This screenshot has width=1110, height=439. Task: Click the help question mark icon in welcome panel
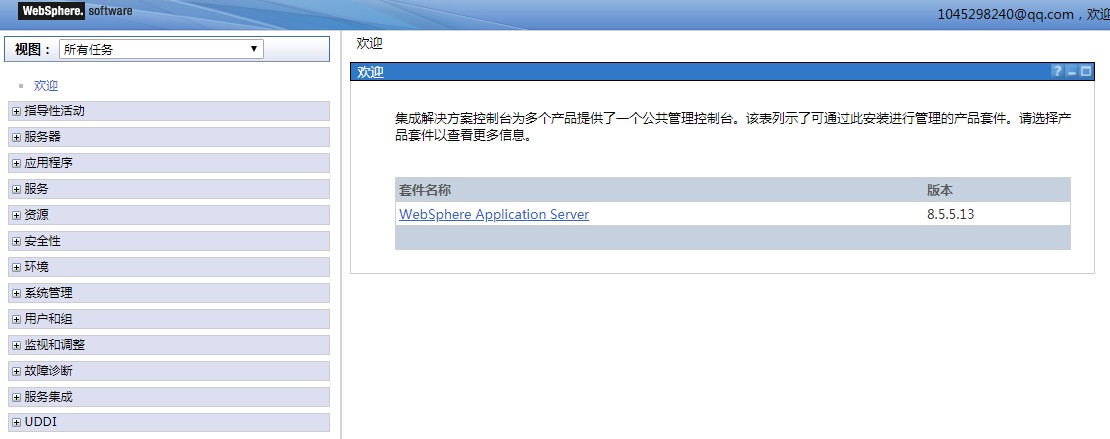click(1056, 72)
